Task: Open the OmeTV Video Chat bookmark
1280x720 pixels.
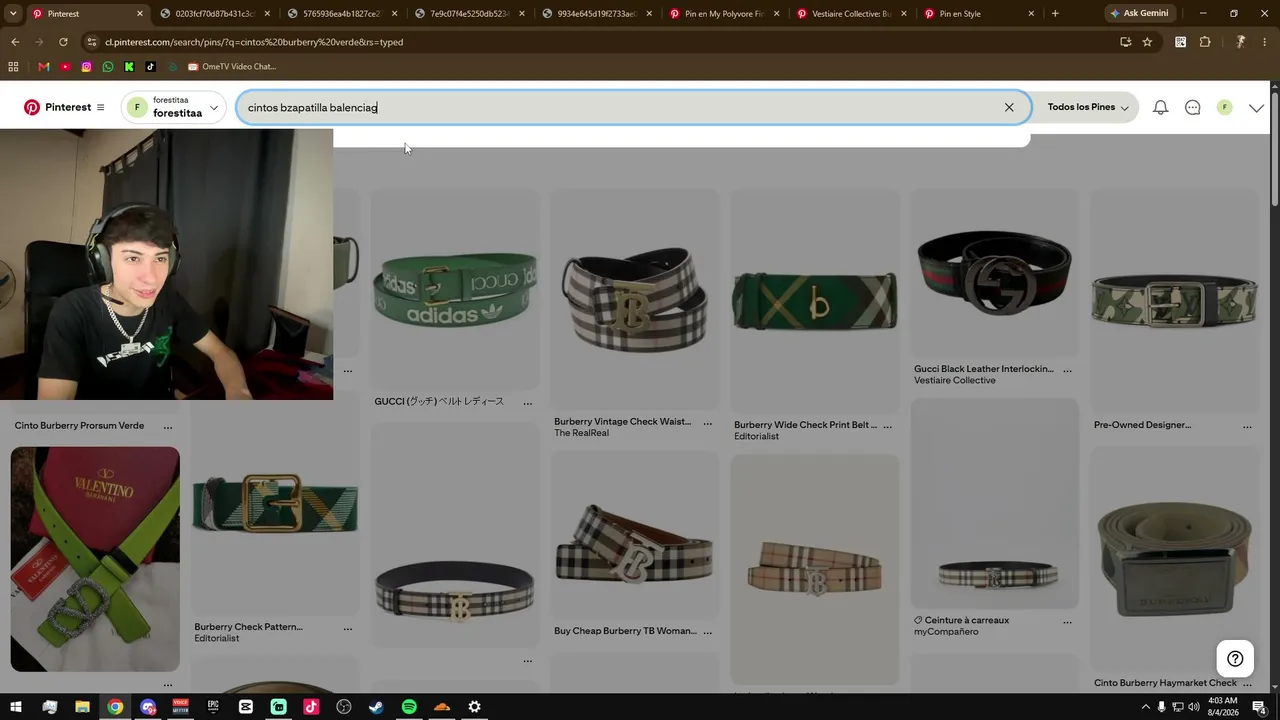Action: pos(231,67)
